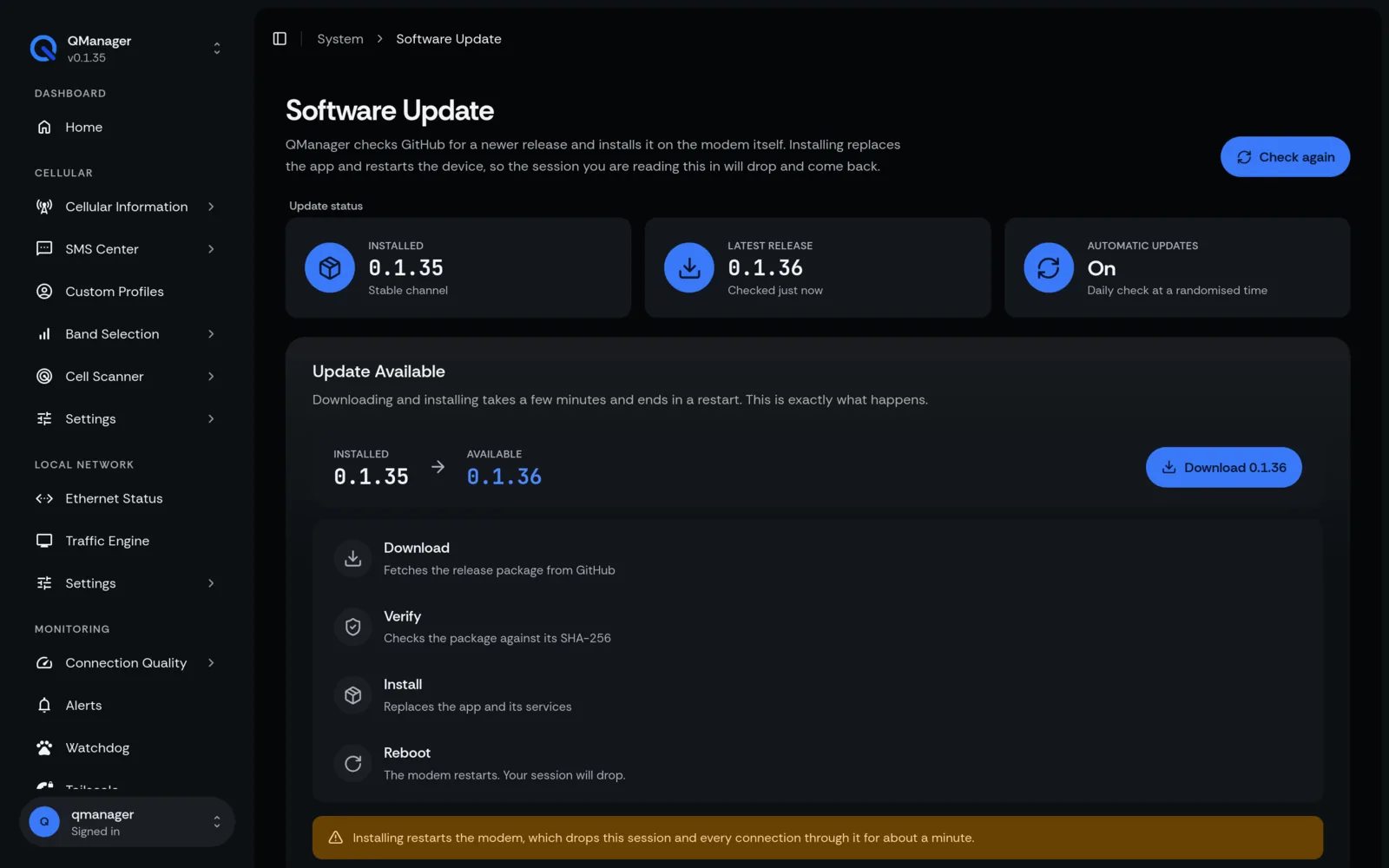Click the Cellular Information antenna icon
The image size is (1389, 868).
point(44,207)
